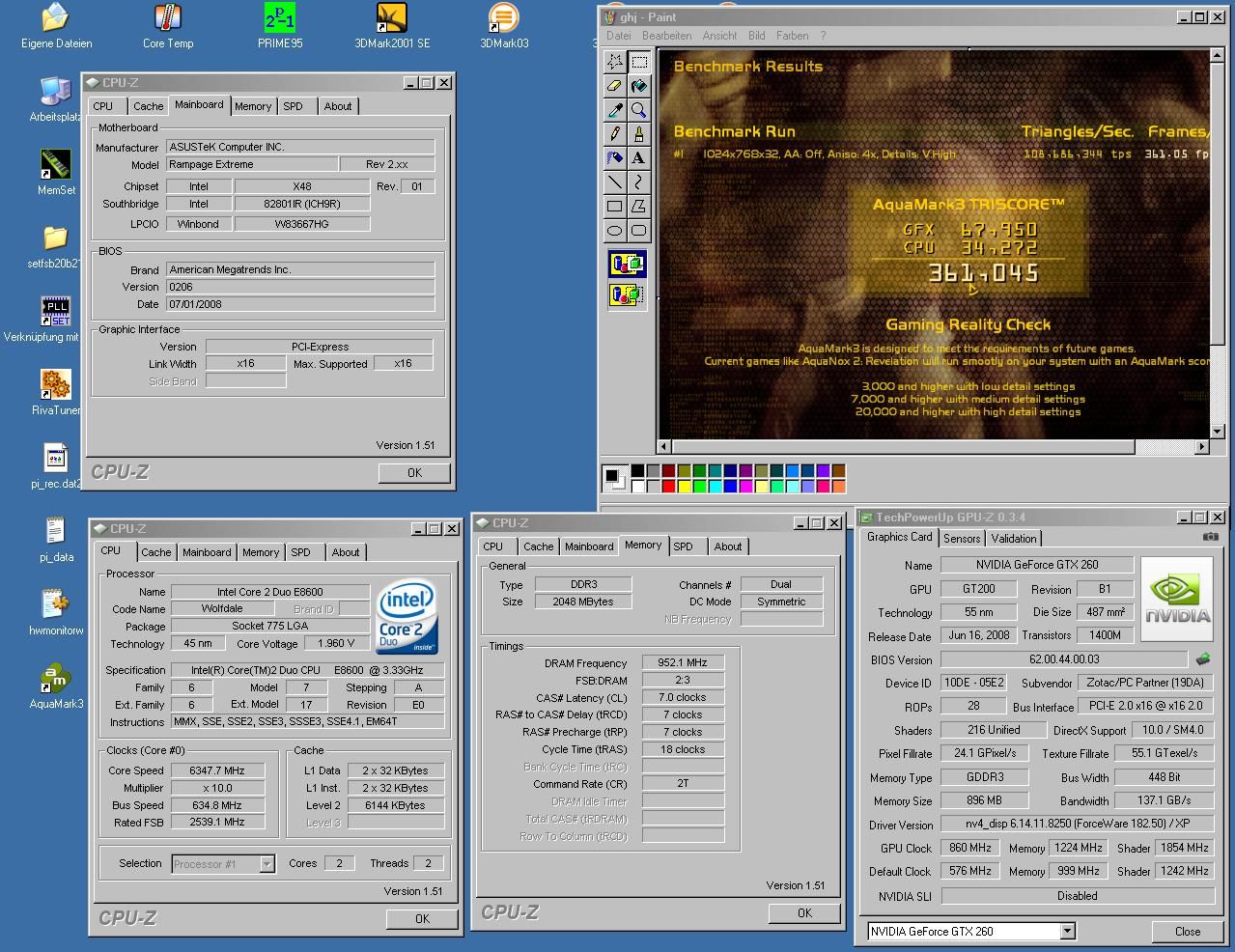The image size is (1235, 952).
Task: Open the 3DMark03 desktop shortcut
Action: [504, 26]
